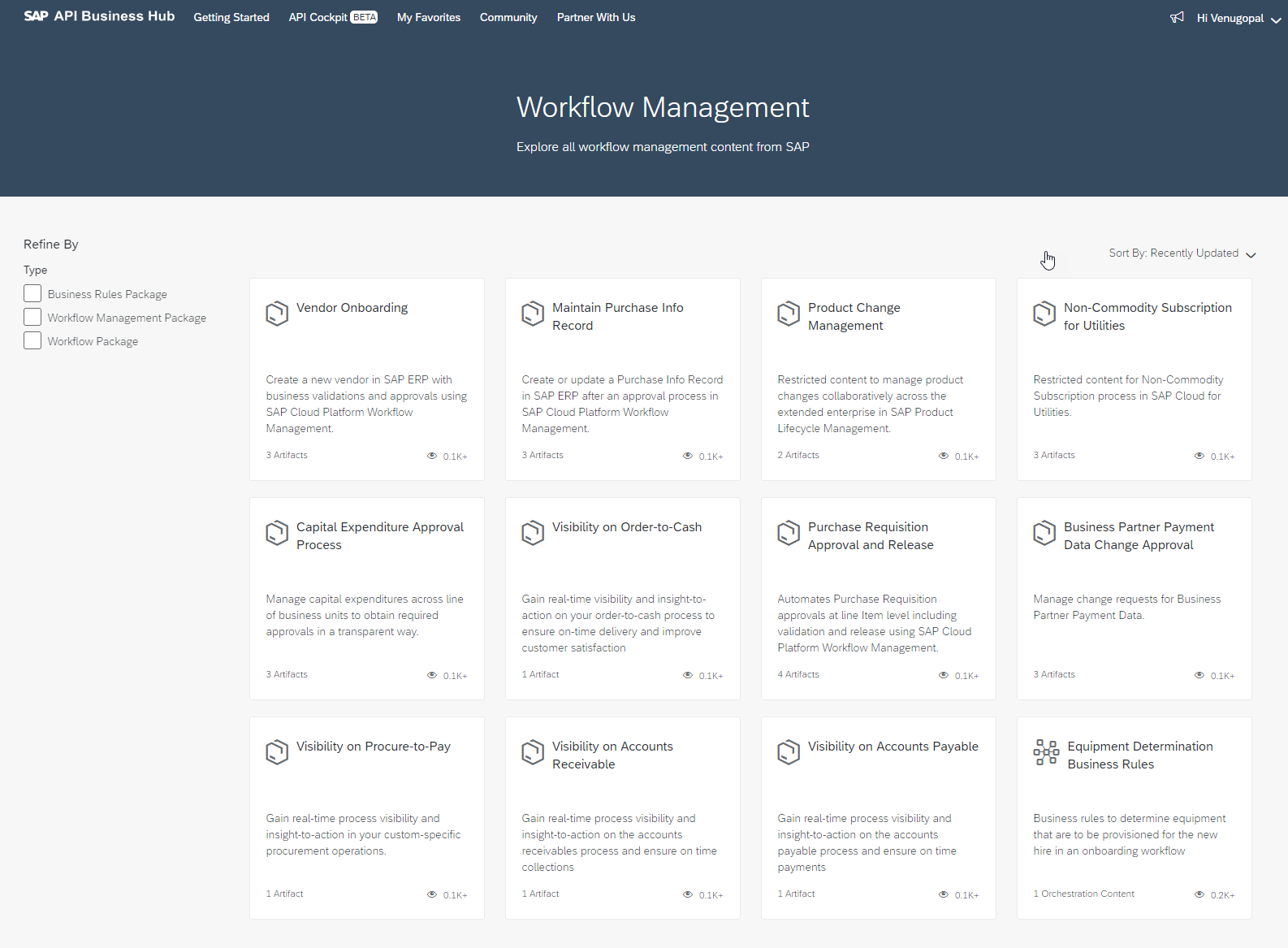Click the eye icon on Maintain Purchase Info Record
This screenshot has width=1288, height=948.
click(688, 456)
